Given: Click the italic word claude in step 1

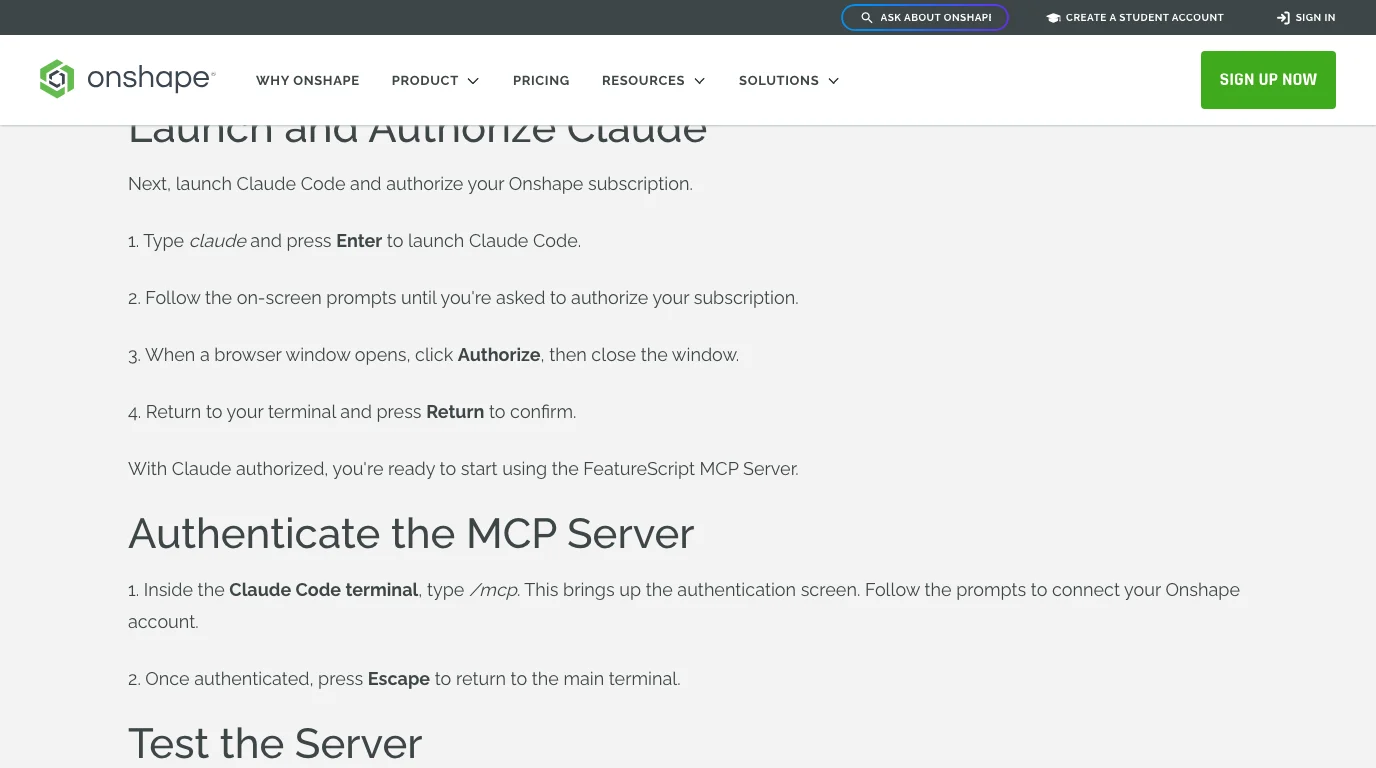Looking at the screenshot, I should [x=217, y=241].
